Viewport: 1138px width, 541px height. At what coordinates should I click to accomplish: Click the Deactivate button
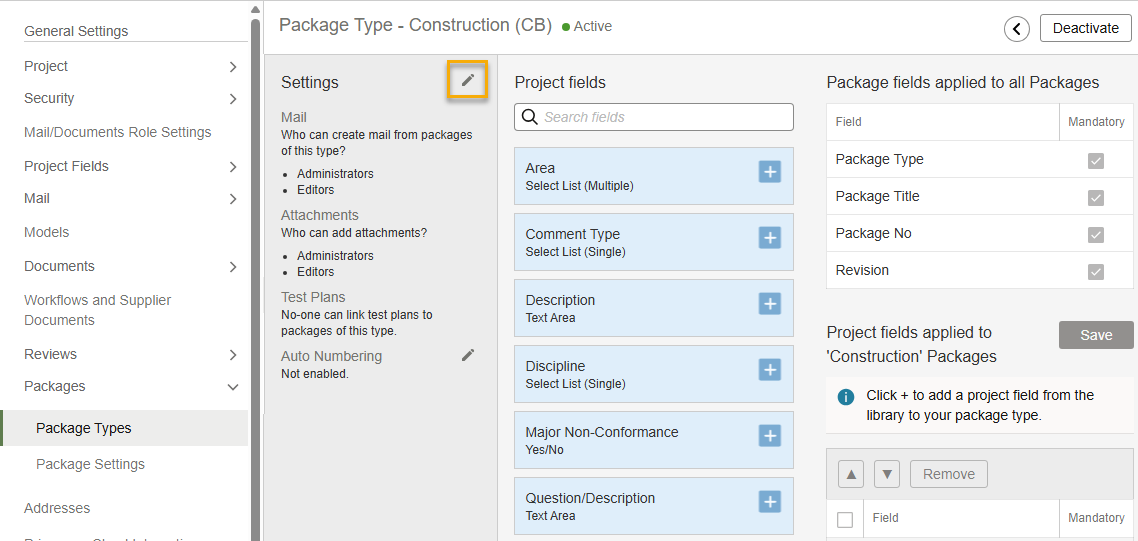pos(1085,28)
